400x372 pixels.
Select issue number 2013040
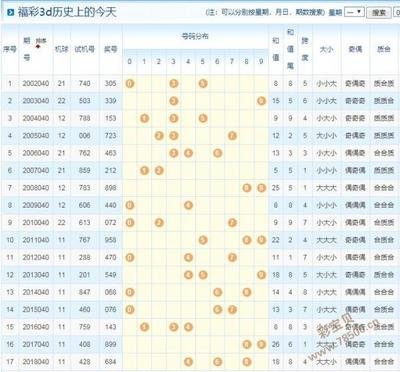36,275
